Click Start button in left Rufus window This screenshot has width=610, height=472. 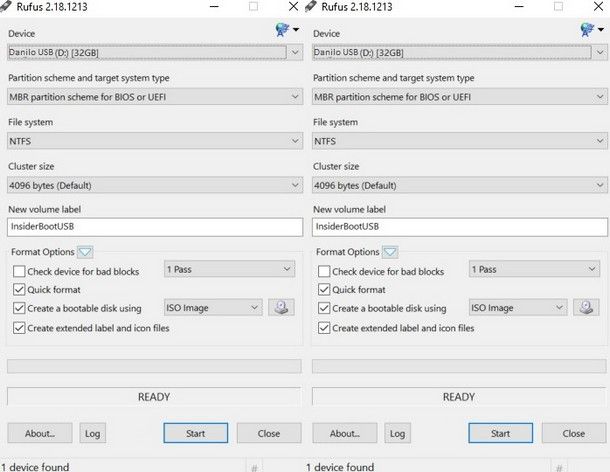click(x=196, y=433)
